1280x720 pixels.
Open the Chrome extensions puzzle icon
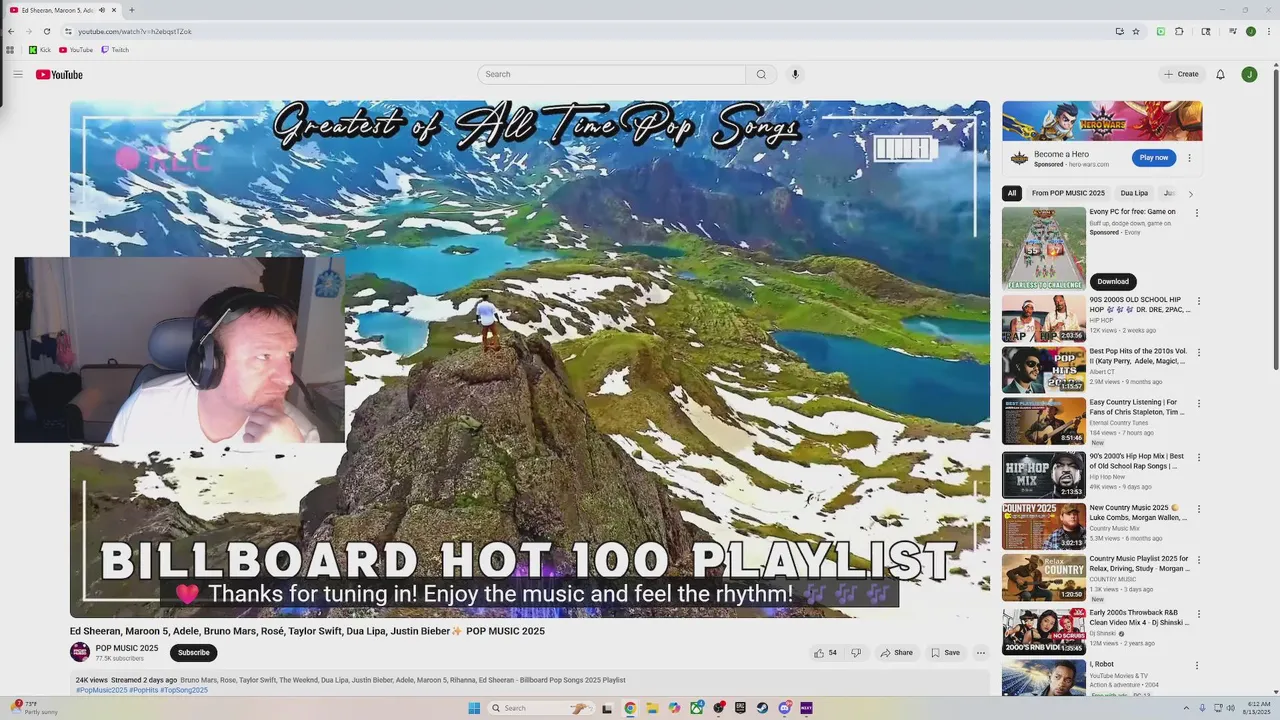(x=1179, y=31)
